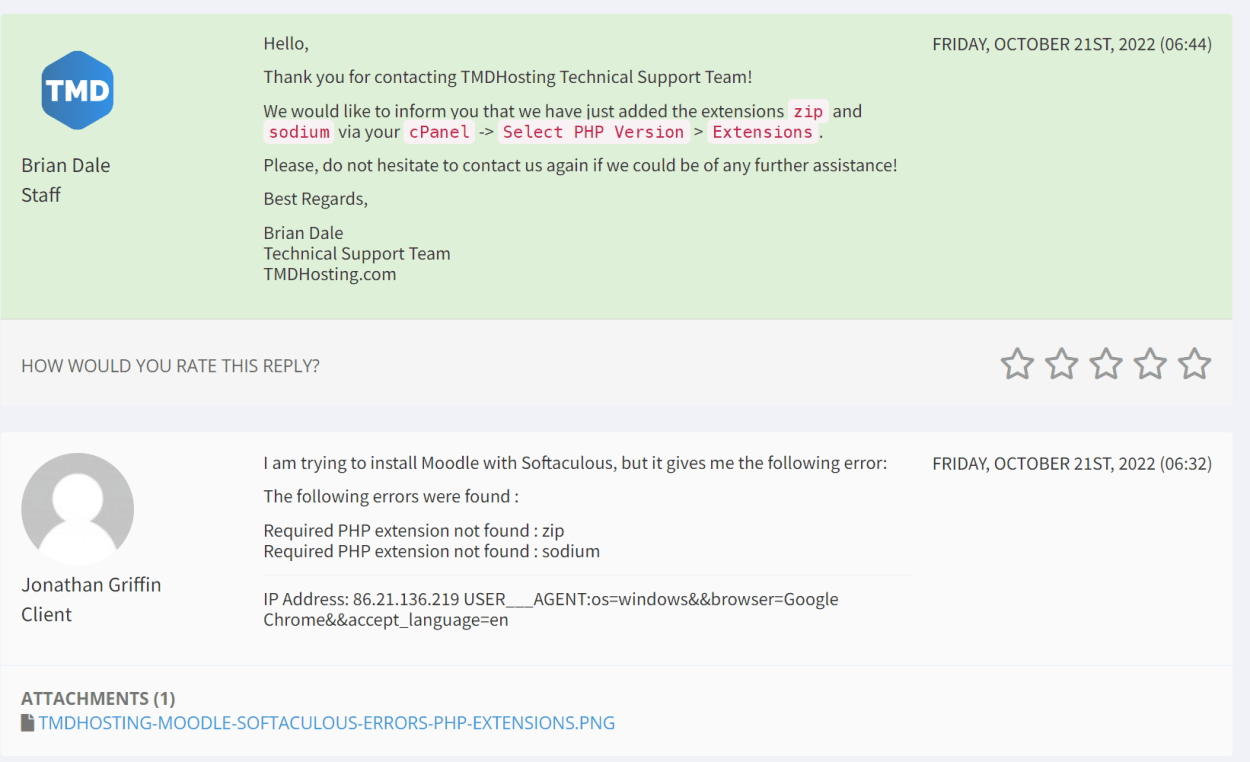
Task: Rate the reply two stars
Action: pos(1061,364)
